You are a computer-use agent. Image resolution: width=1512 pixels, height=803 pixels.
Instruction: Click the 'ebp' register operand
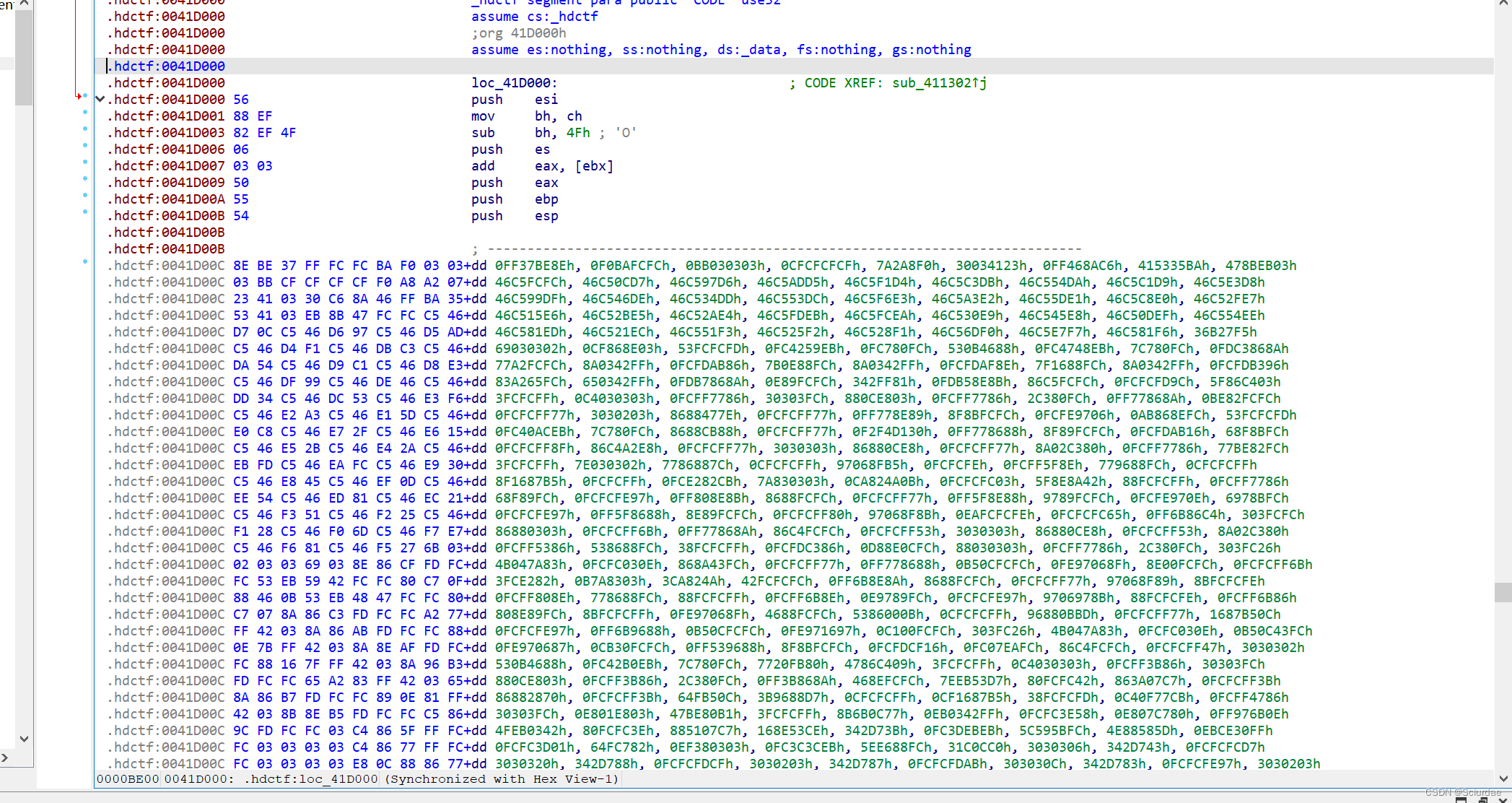pos(546,199)
